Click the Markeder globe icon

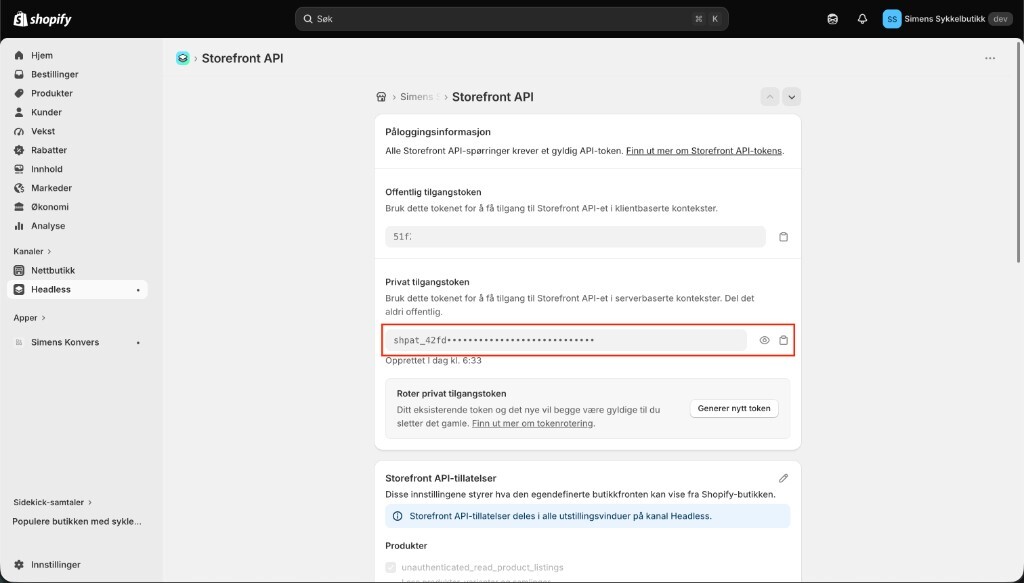[x=19, y=188]
